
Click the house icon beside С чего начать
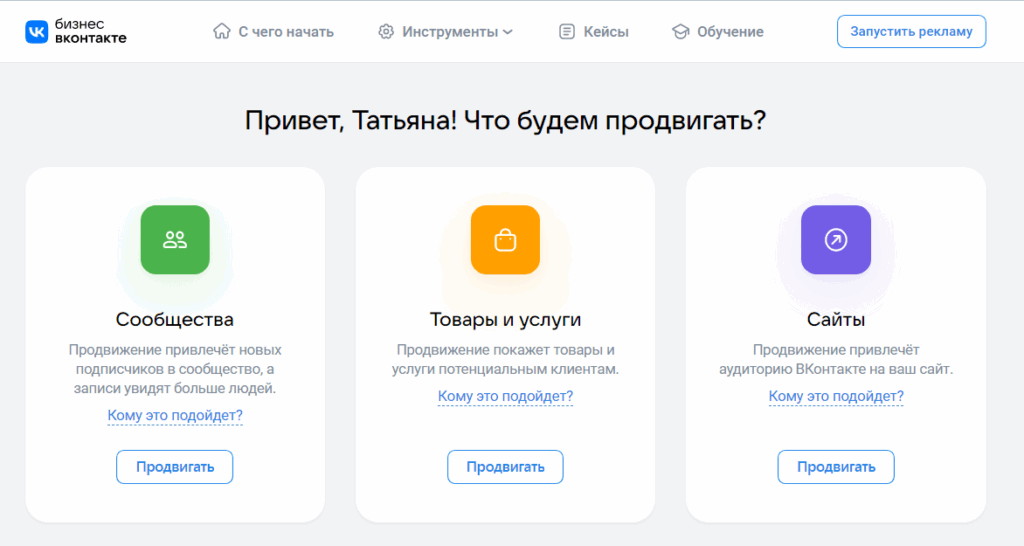(x=222, y=32)
